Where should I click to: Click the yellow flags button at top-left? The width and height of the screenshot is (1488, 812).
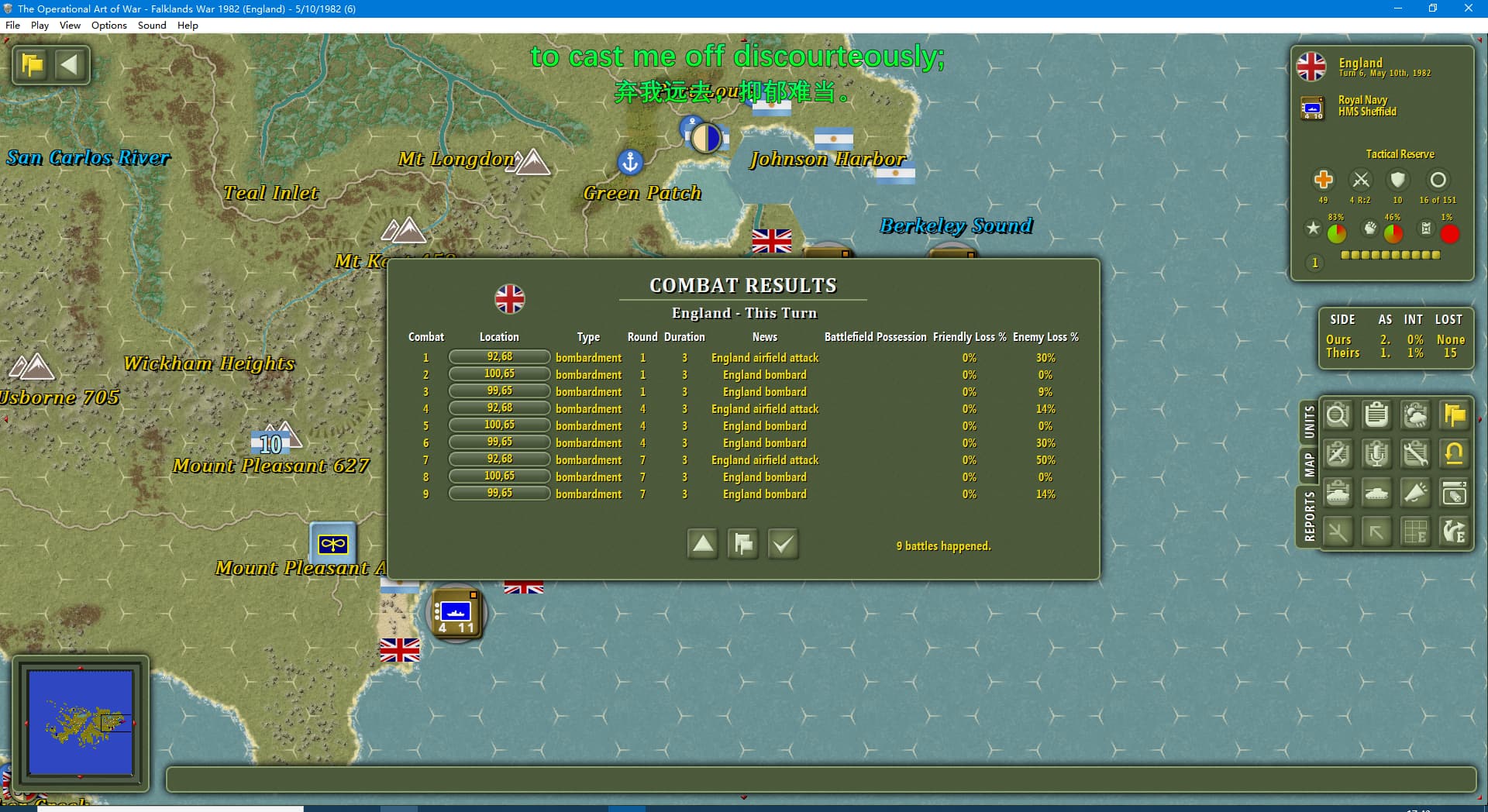coord(33,64)
